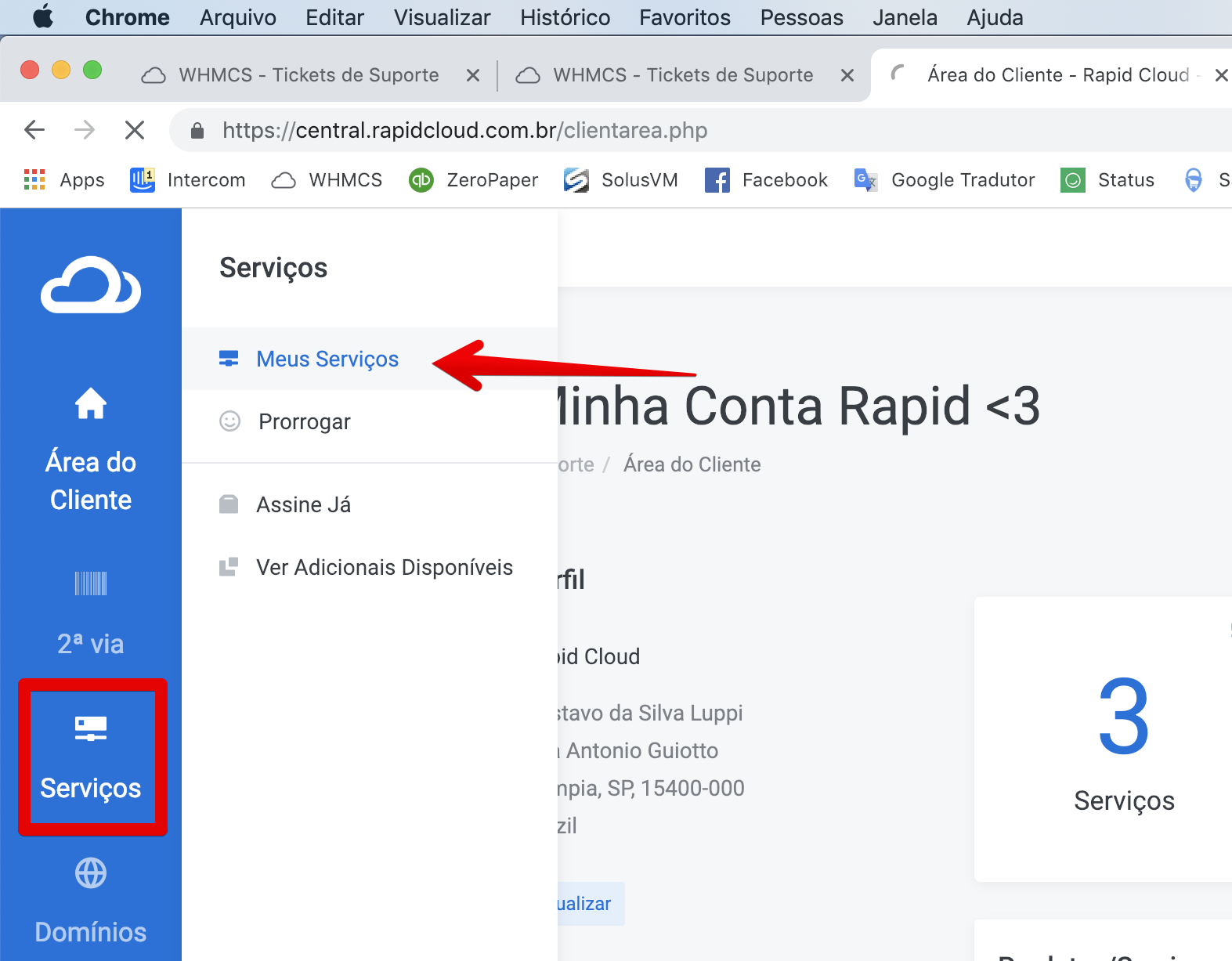
Task: Open the Janela menu
Action: click(905, 17)
